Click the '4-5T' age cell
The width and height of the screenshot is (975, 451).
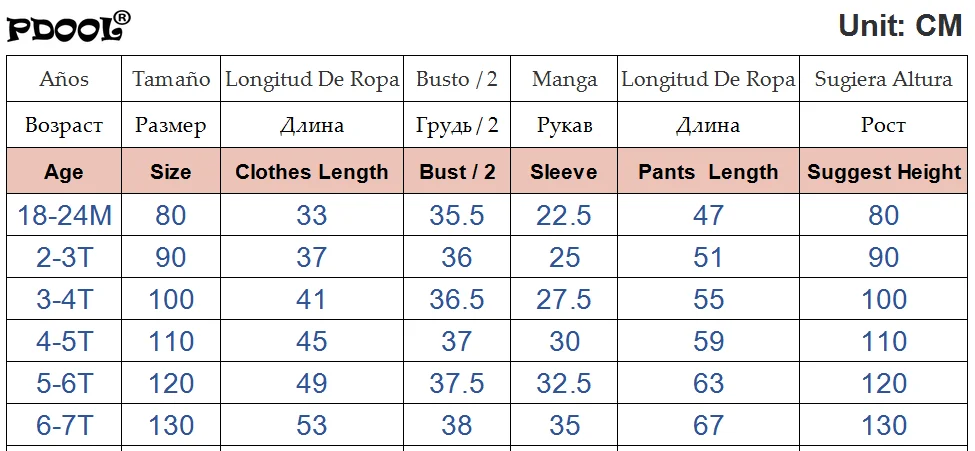point(64,341)
